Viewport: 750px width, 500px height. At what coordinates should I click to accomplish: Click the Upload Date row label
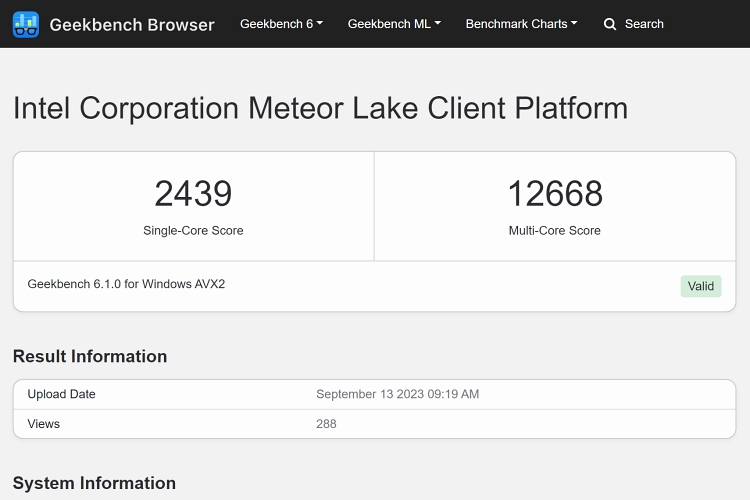pyautogui.click(x=61, y=394)
